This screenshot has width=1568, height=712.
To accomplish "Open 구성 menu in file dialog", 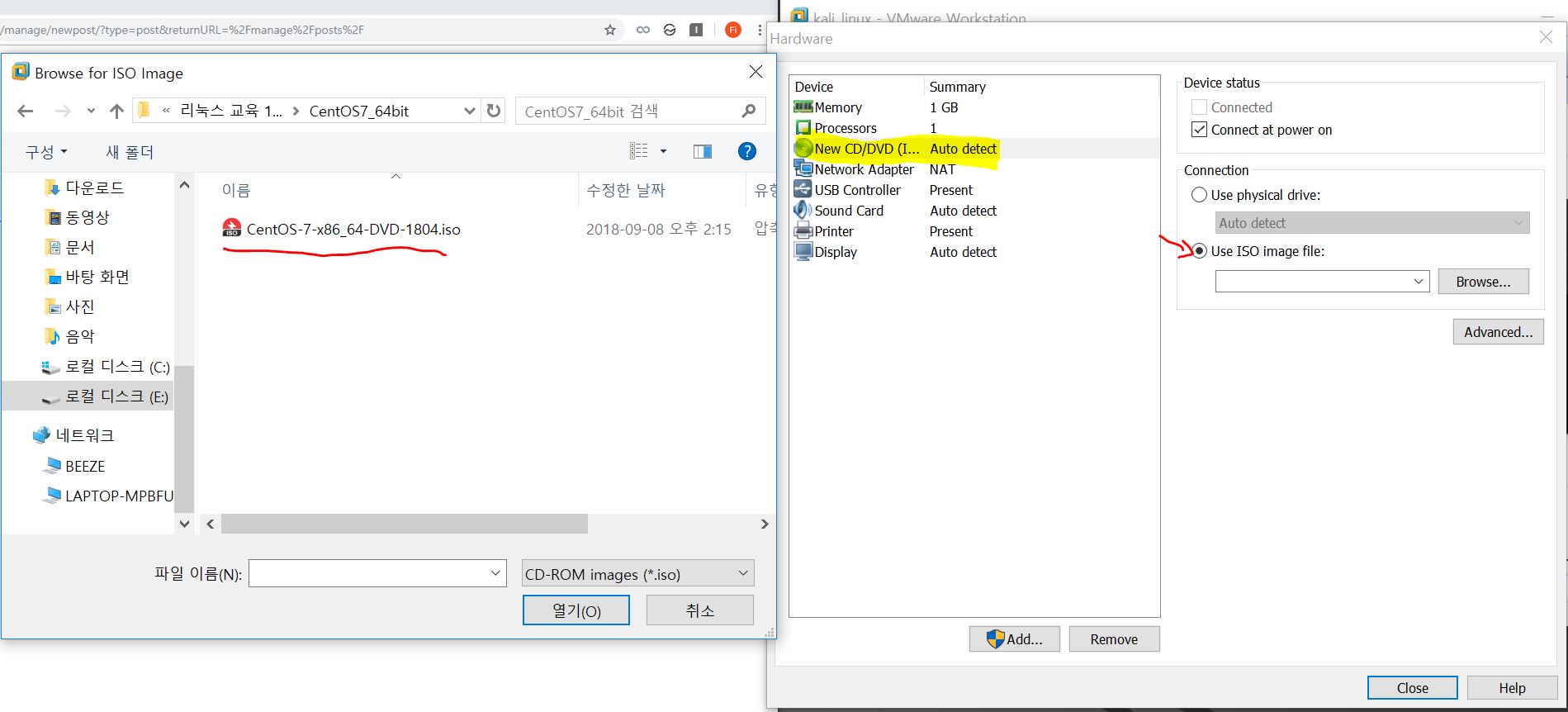I will [x=45, y=152].
